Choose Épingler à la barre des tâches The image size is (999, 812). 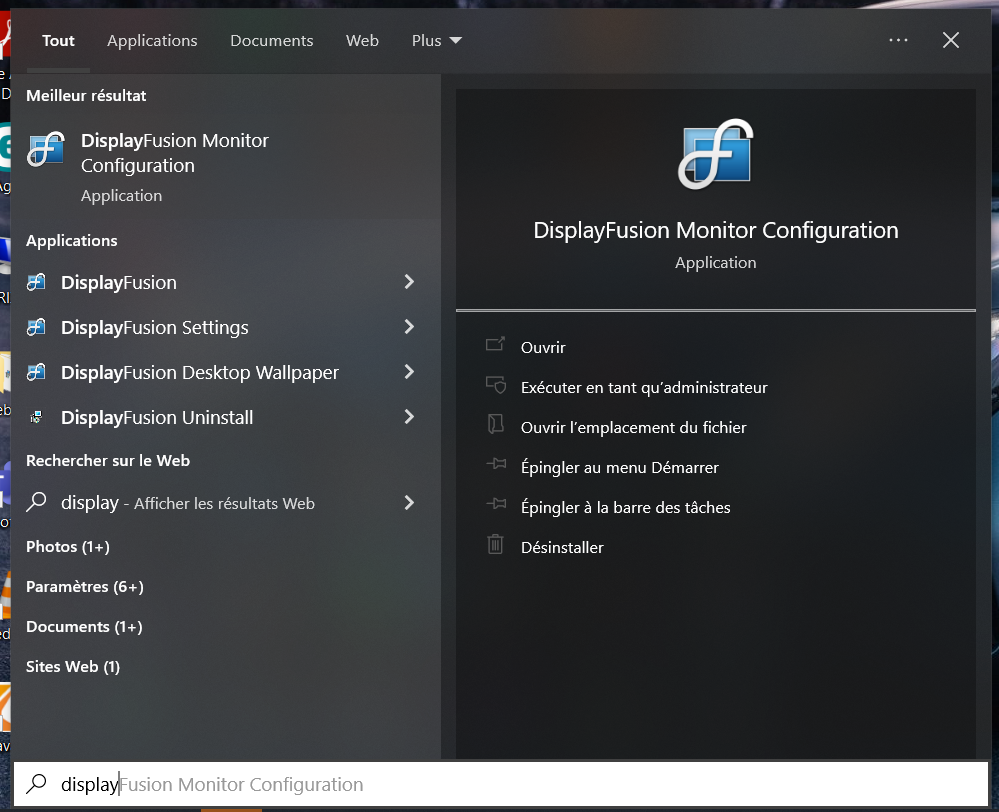[x=626, y=508]
